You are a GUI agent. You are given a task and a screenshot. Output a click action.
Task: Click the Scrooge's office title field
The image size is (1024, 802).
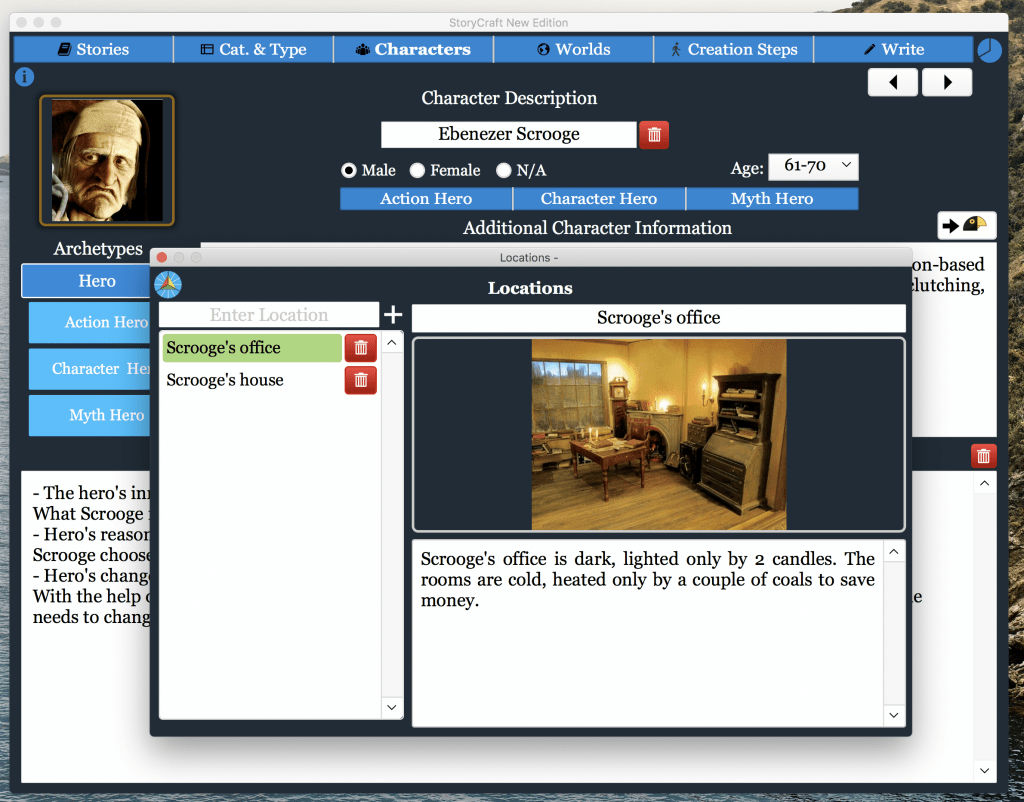pyautogui.click(x=658, y=318)
